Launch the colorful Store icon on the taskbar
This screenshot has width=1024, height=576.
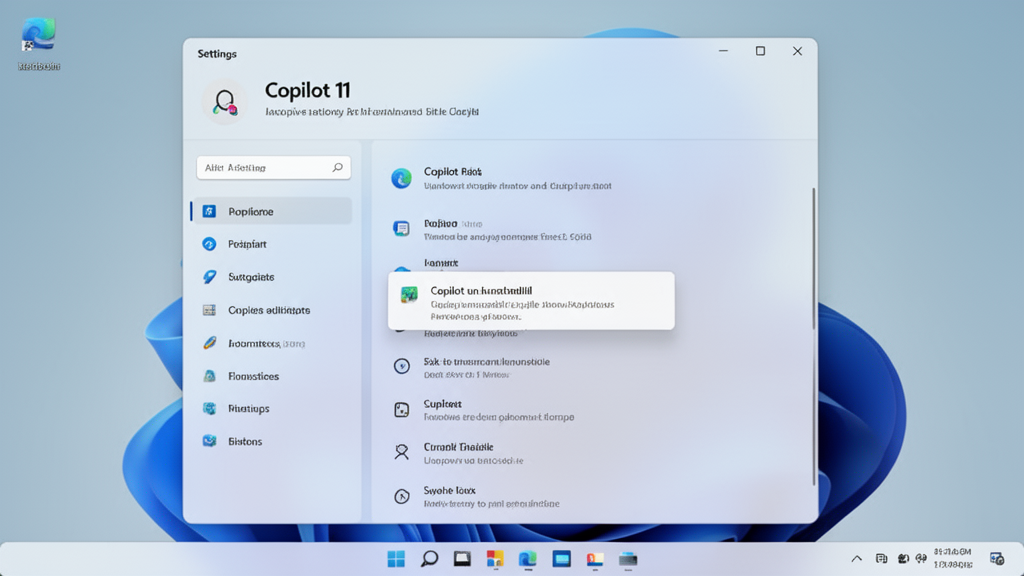click(x=495, y=559)
